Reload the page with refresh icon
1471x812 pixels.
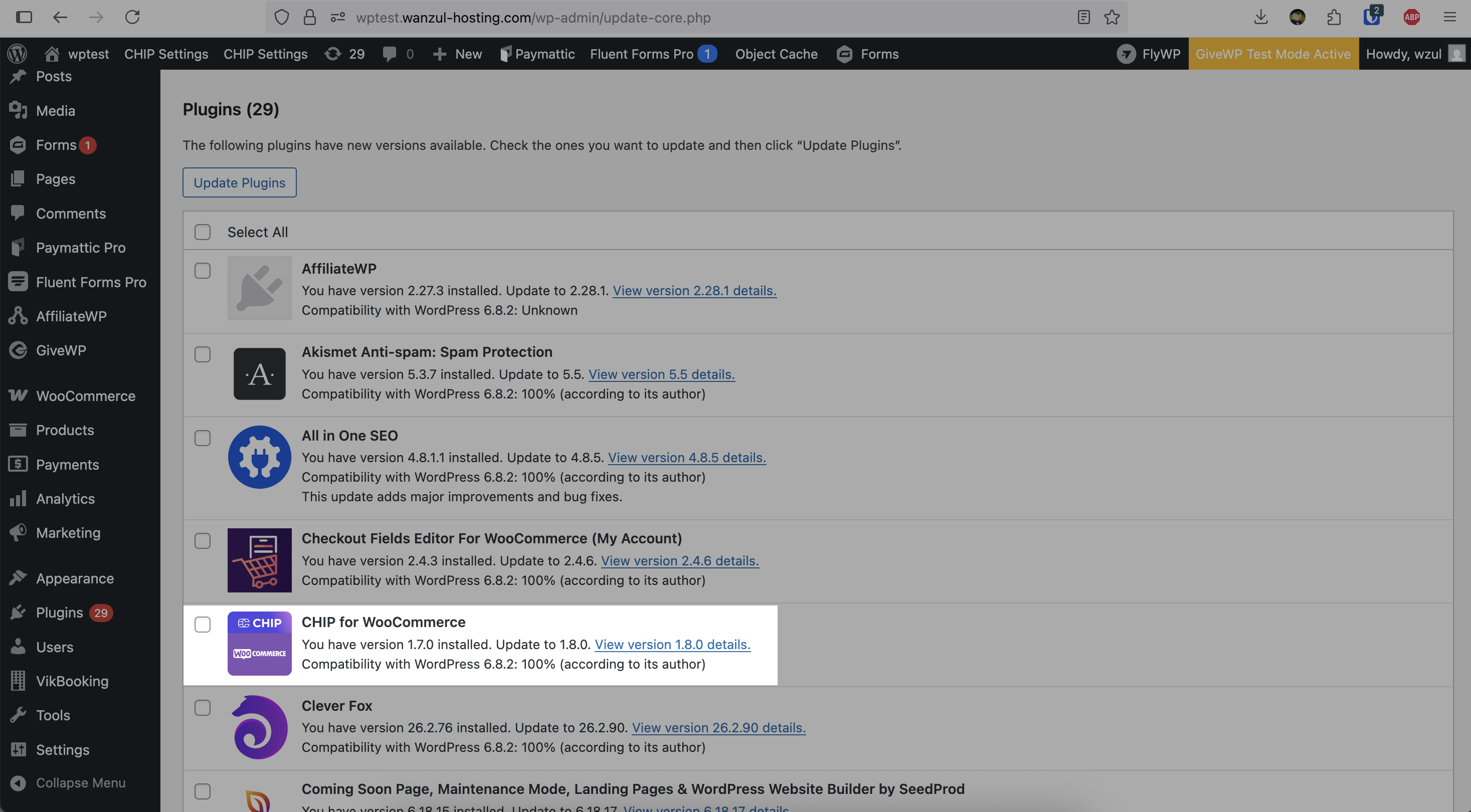[x=132, y=17]
